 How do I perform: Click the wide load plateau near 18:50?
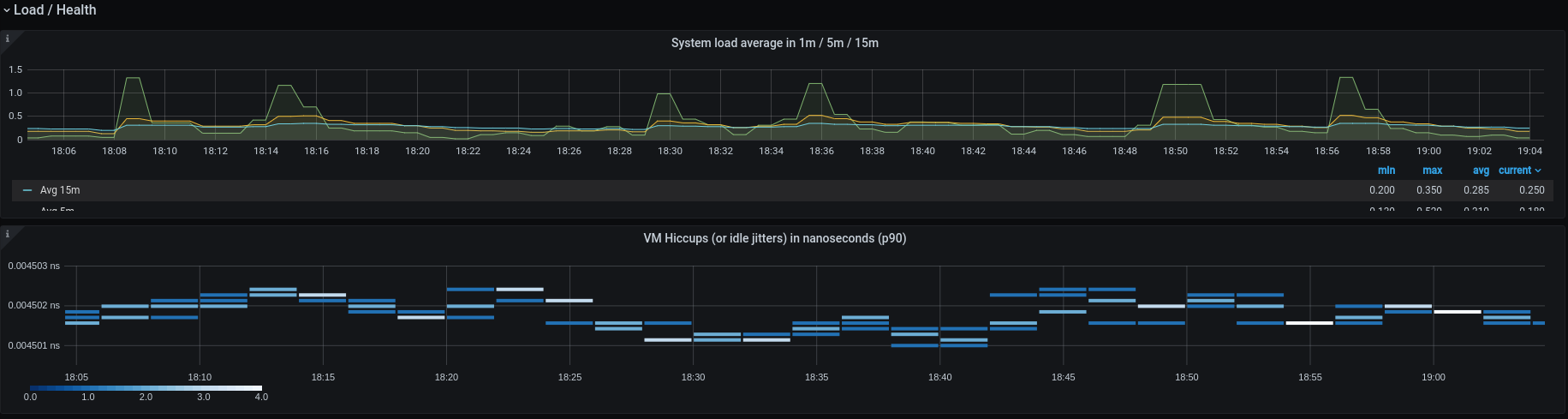[1182, 85]
